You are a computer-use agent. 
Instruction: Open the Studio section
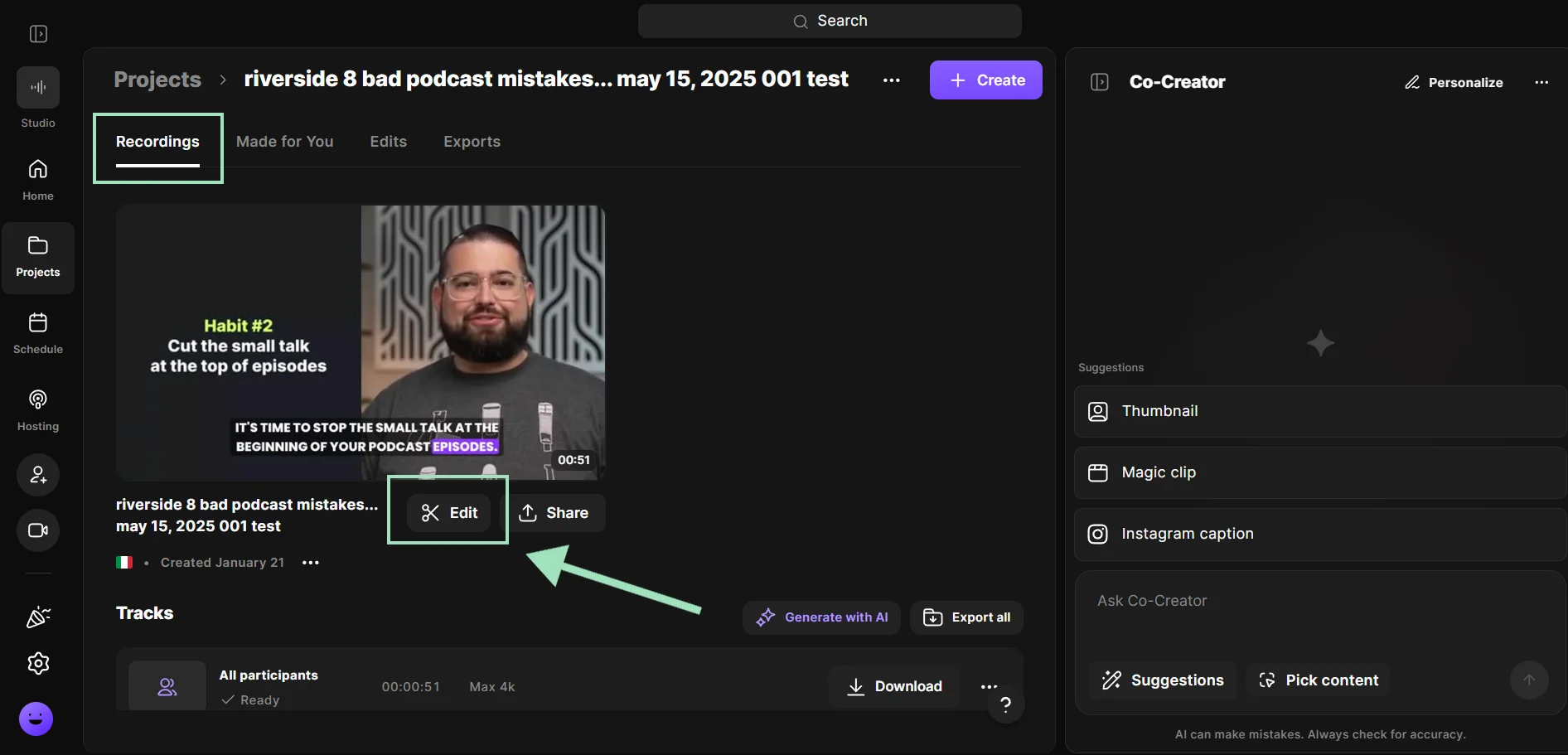tap(38, 98)
